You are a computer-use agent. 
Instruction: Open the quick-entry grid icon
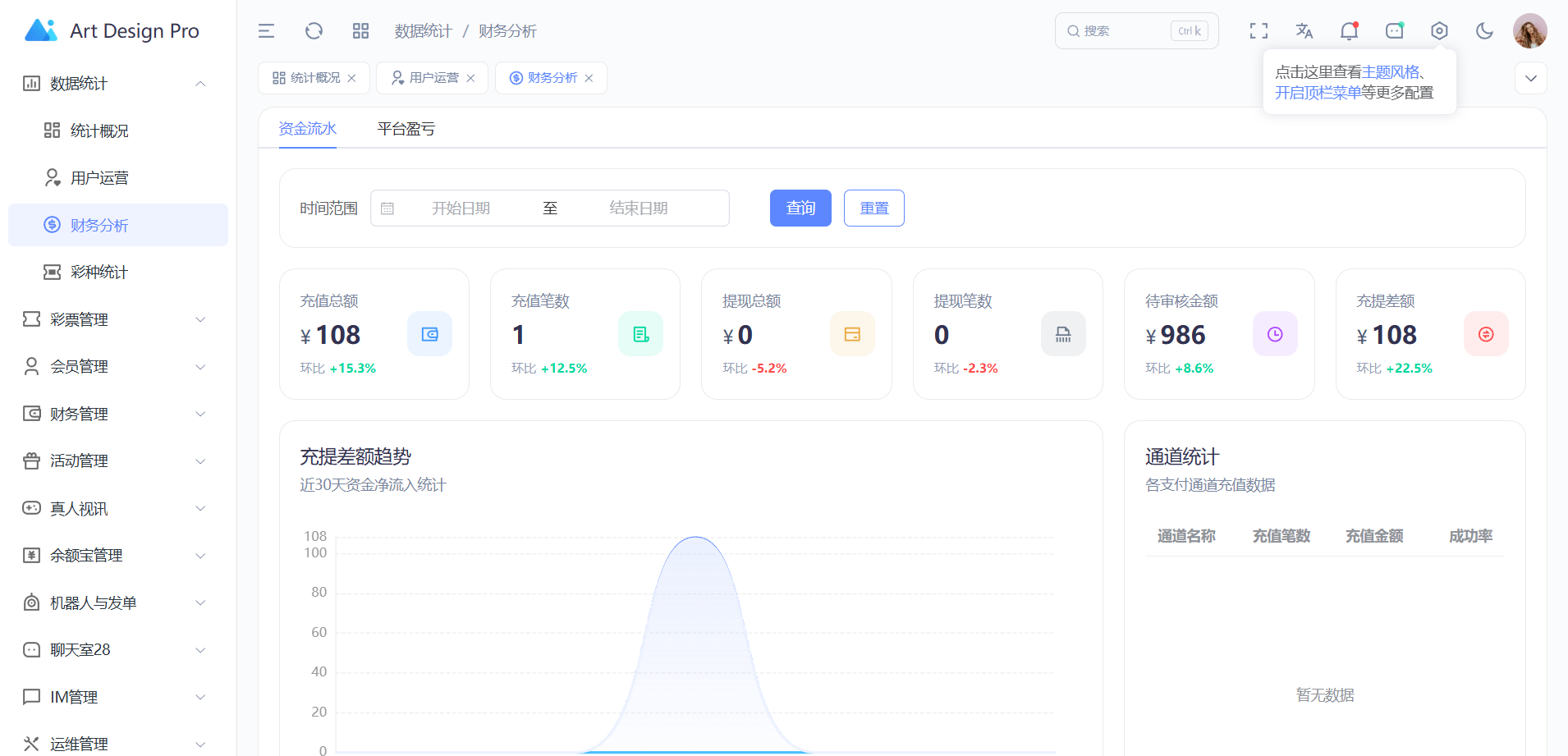[x=360, y=31]
